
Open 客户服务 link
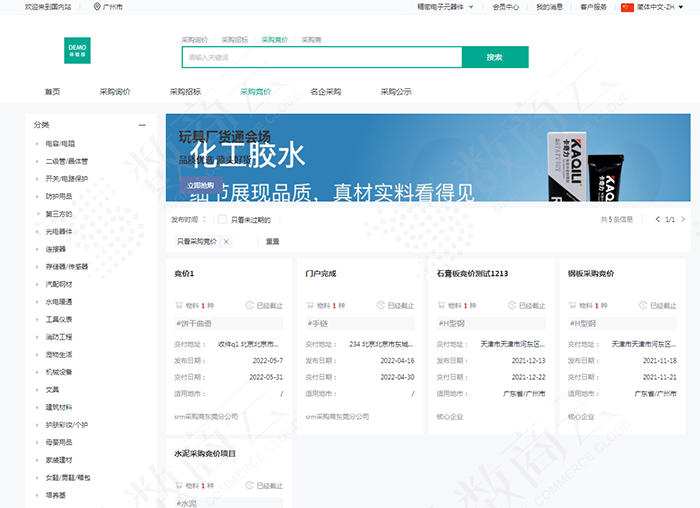tap(593, 7)
